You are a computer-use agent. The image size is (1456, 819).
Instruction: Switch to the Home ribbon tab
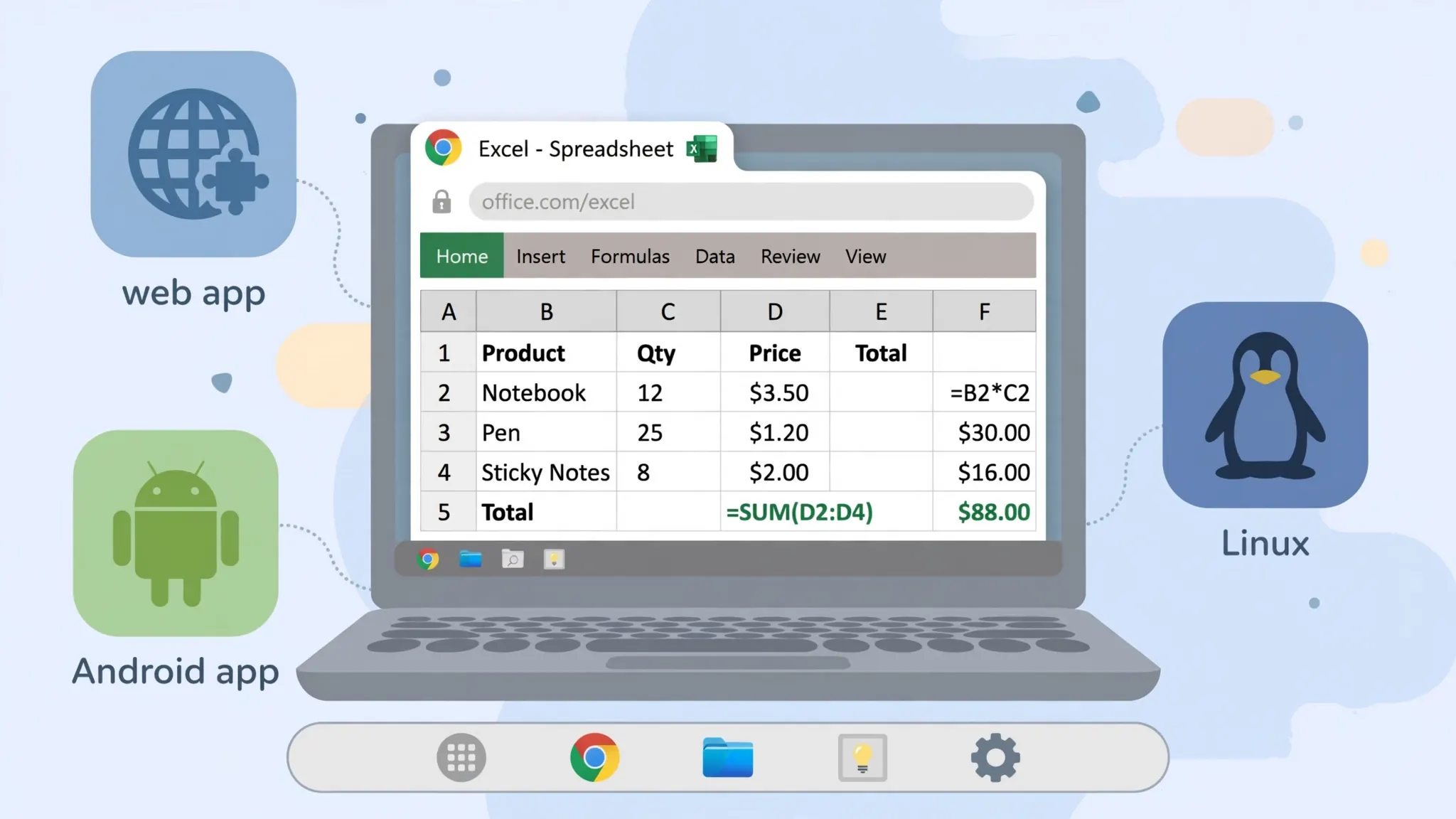coord(462,255)
